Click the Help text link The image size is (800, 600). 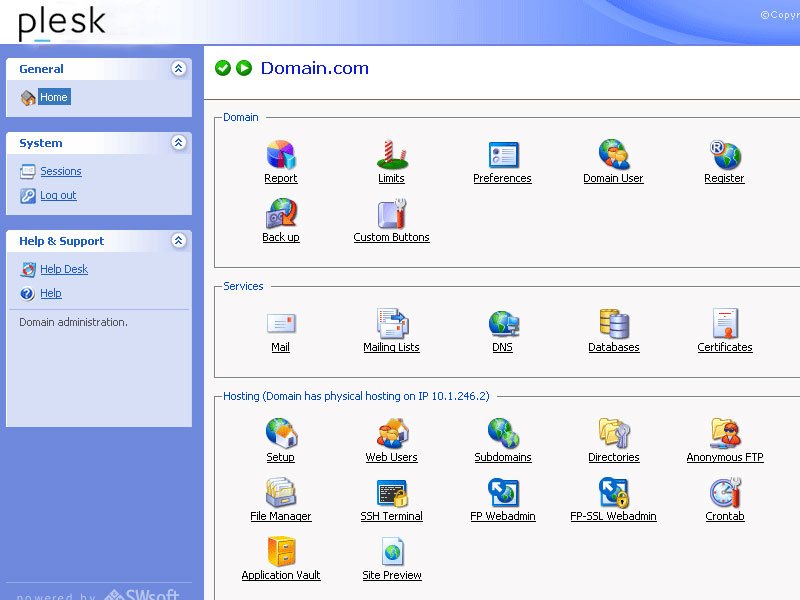coord(51,293)
